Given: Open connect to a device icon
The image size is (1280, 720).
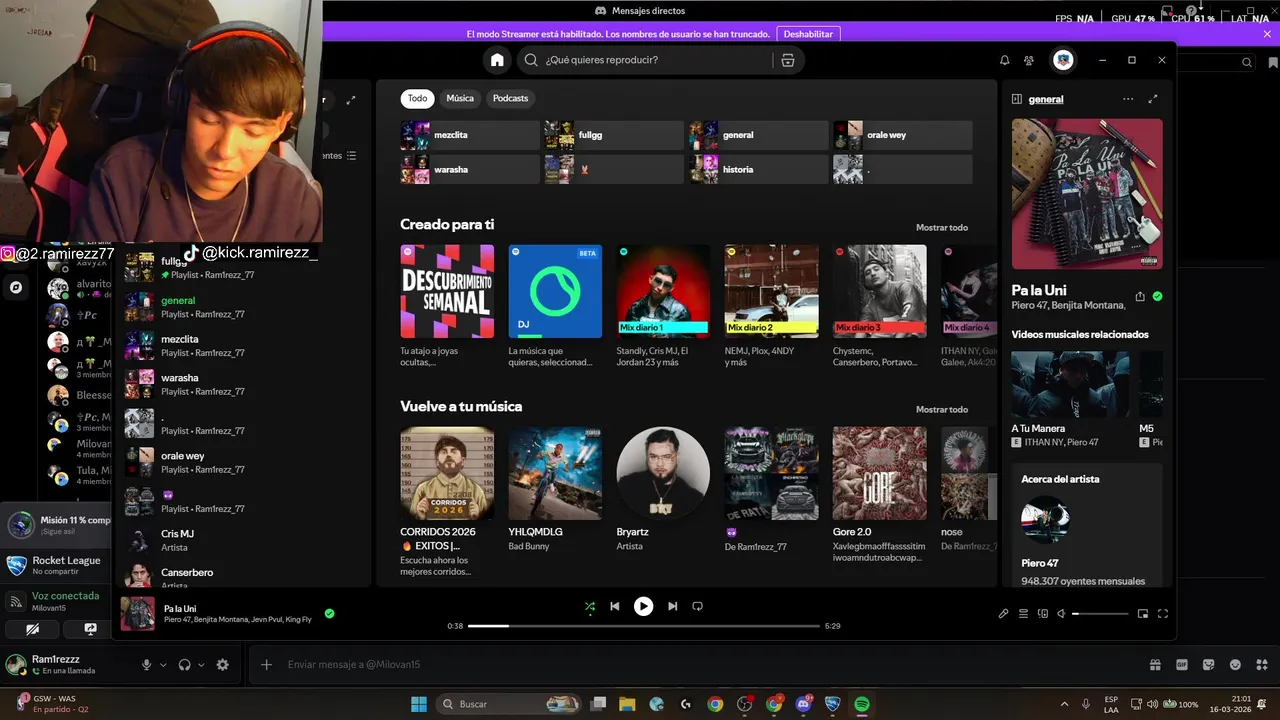Looking at the screenshot, I should 1042,614.
